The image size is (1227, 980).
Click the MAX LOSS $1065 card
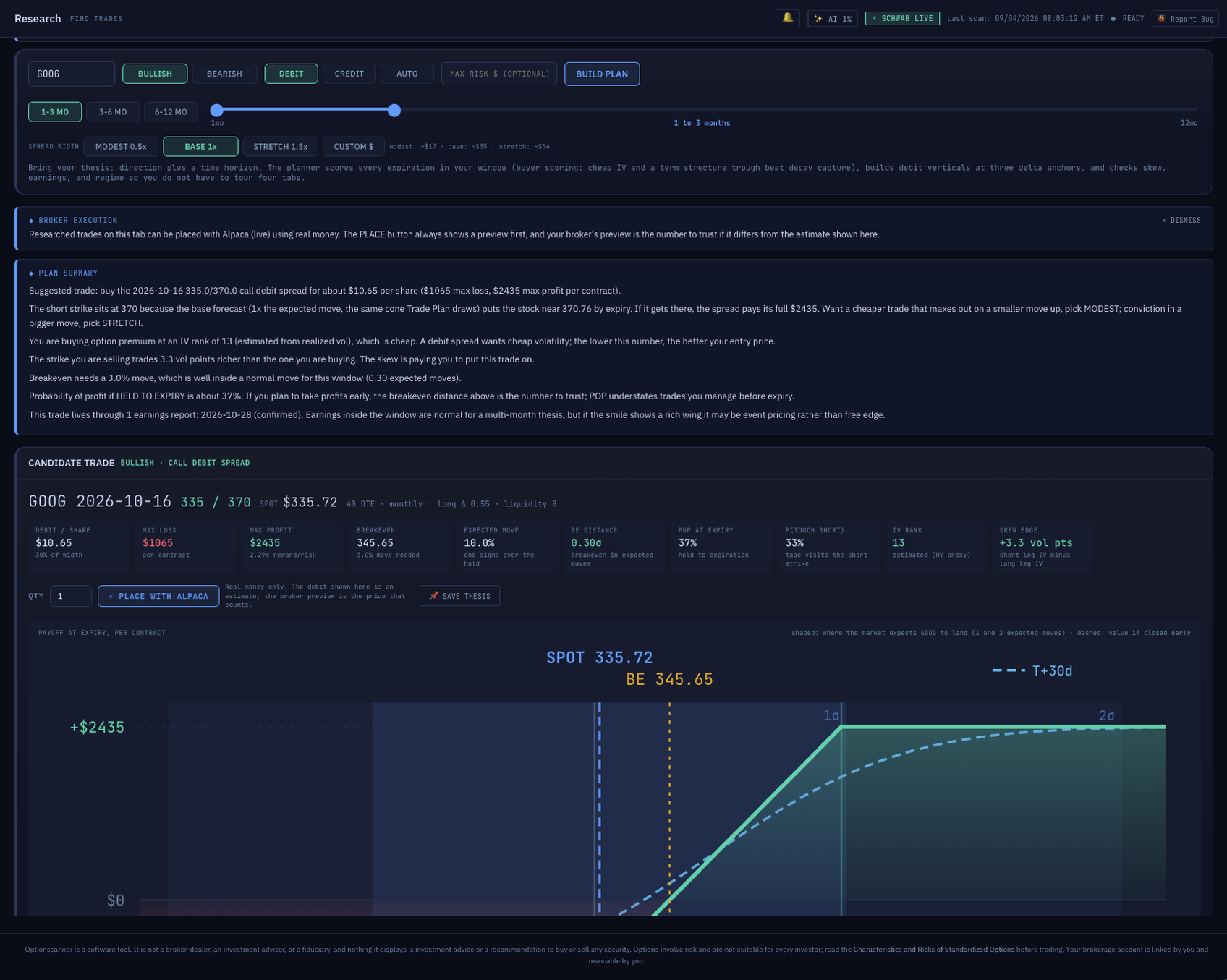(186, 547)
